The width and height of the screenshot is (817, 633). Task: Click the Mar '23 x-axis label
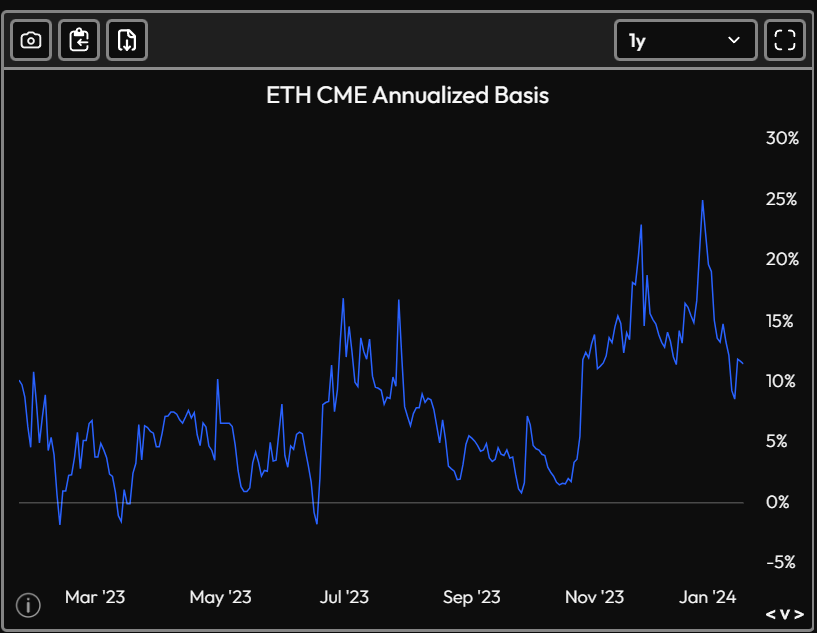[95, 597]
